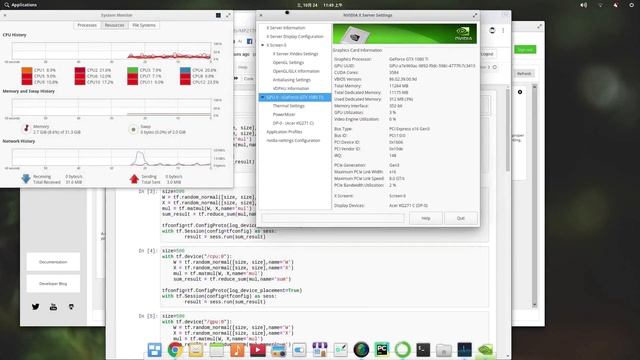Select Antialiasing Settings in the tree
The image size is (640, 360).
coord(291,80)
